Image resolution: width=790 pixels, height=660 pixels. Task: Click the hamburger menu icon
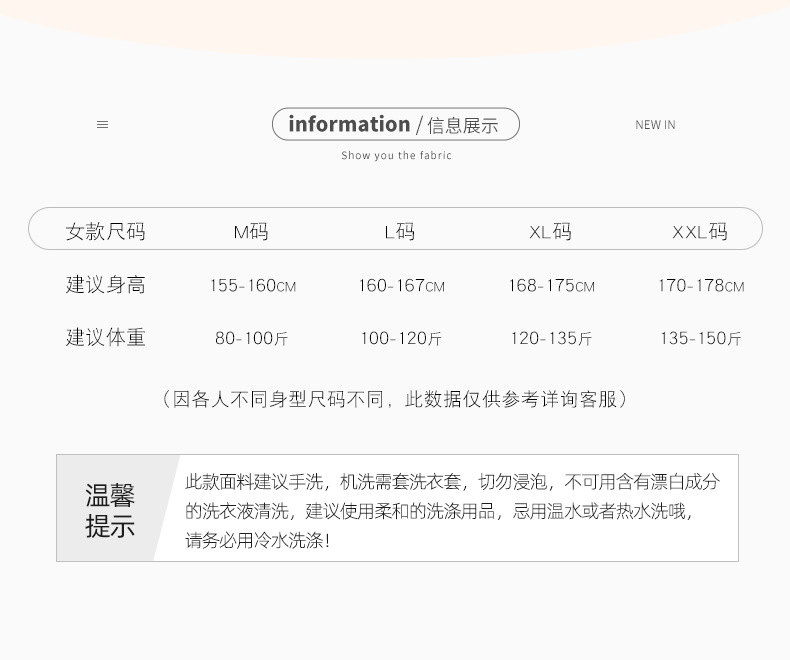tap(102, 124)
